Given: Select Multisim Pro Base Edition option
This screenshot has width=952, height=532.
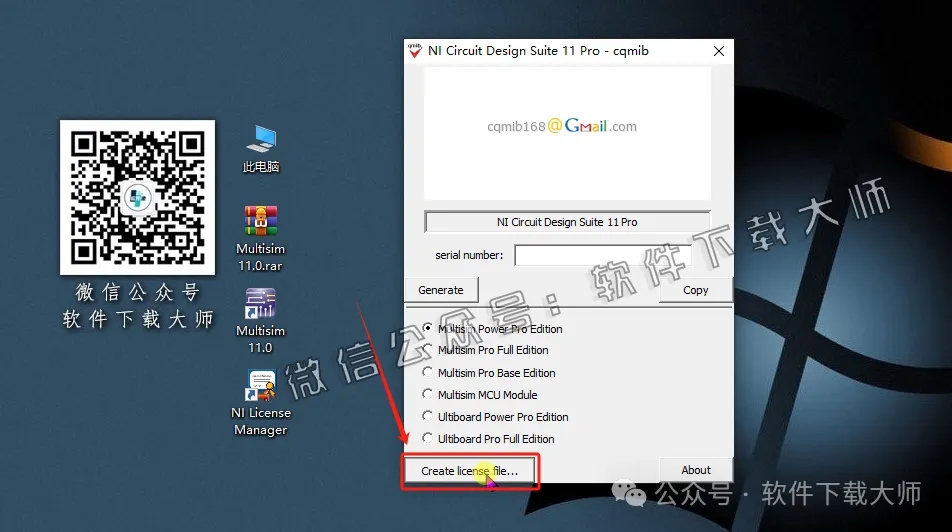Looking at the screenshot, I should (429, 373).
